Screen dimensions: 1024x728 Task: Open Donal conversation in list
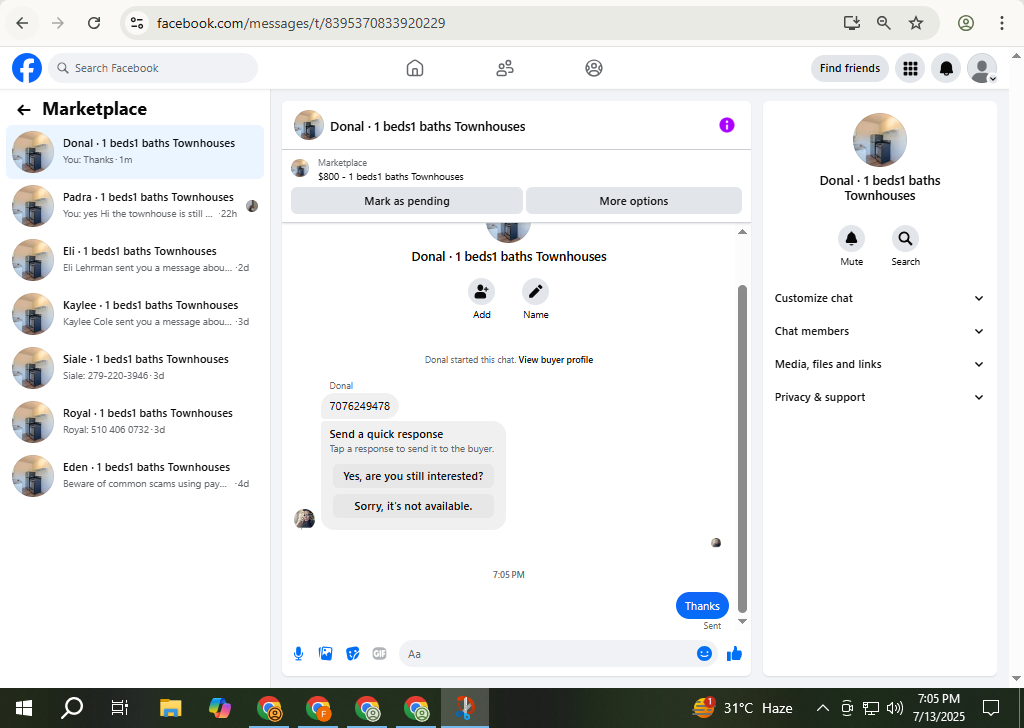[x=135, y=151]
